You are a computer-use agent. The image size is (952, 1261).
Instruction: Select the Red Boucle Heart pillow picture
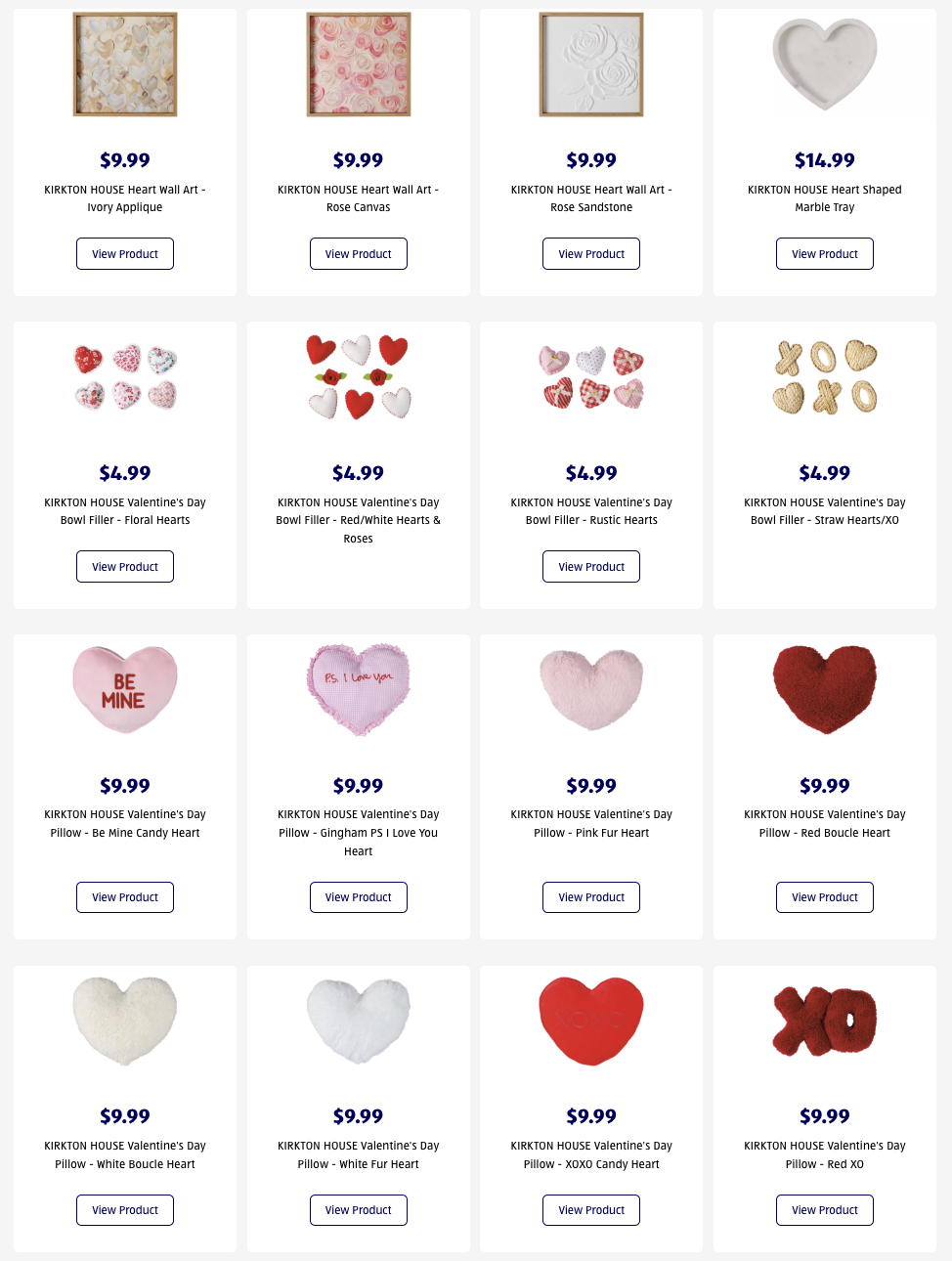click(825, 689)
